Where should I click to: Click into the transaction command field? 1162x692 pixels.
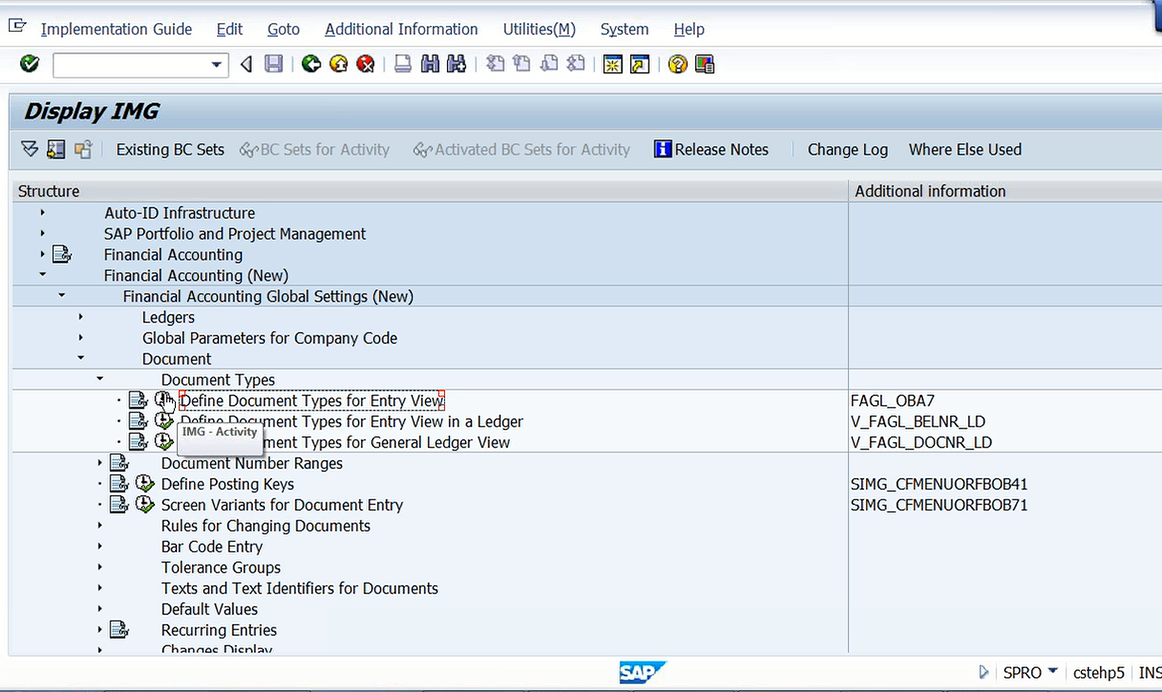pyautogui.click(x=131, y=65)
